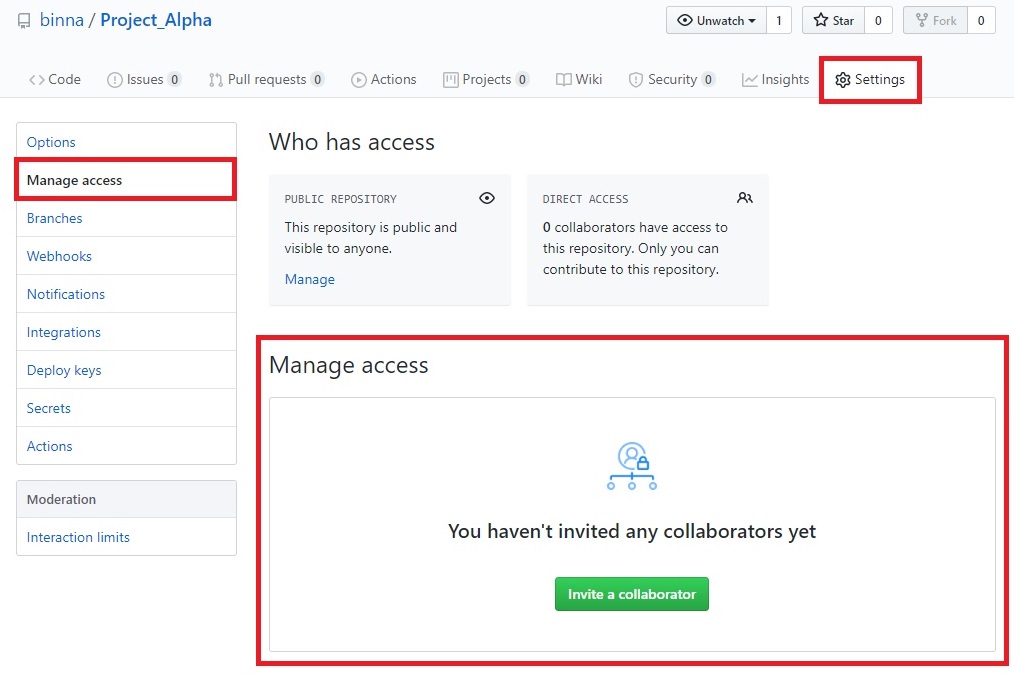Click the Security count badge 0
The height and width of the screenshot is (677, 1014).
[x=708, y=80]
